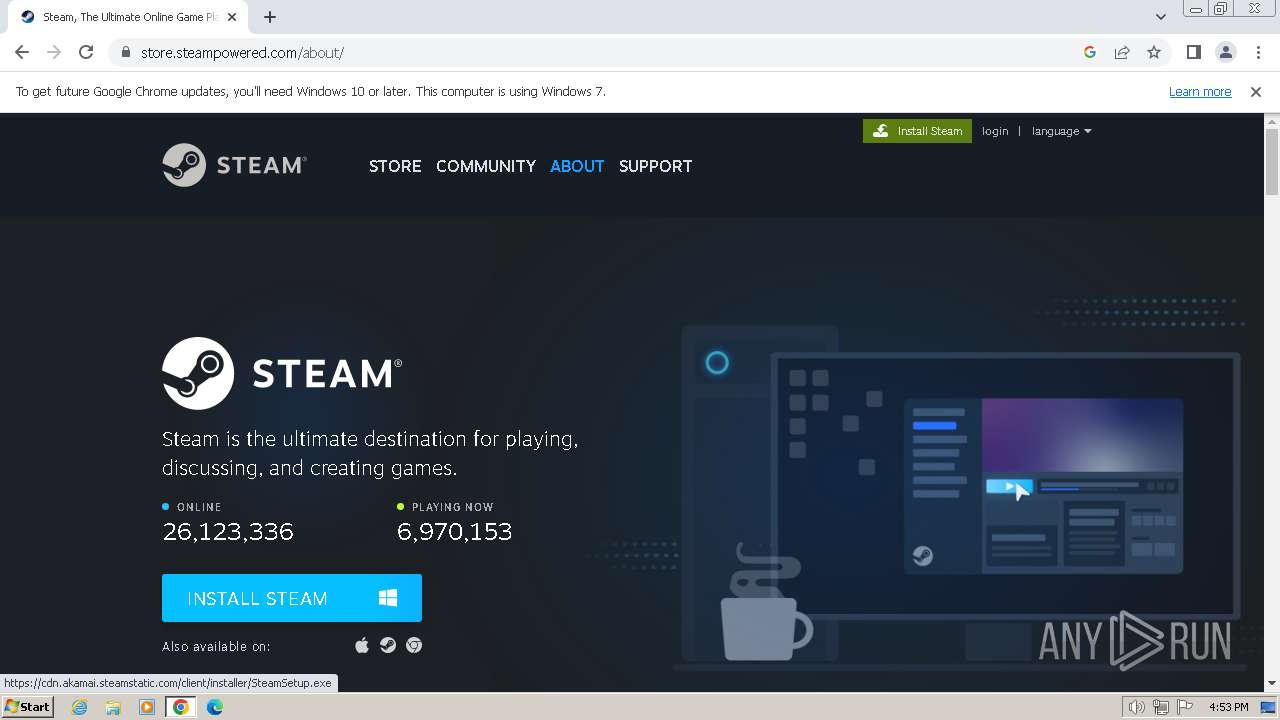Click the login link
Viewport: 1280px width, 720px height.
click(995, 131)
